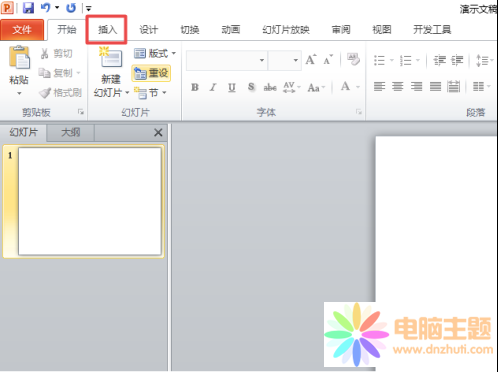
Task: Open the 文件 (File) tab
Action: 22,30
